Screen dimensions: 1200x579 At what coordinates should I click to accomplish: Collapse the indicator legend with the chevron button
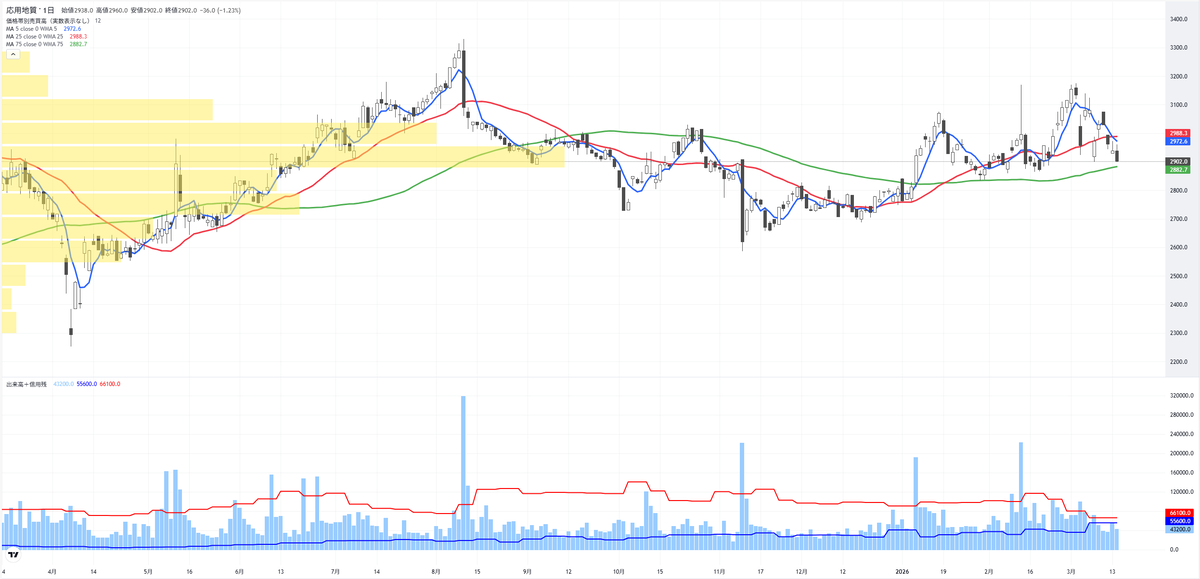coord(14,55)
